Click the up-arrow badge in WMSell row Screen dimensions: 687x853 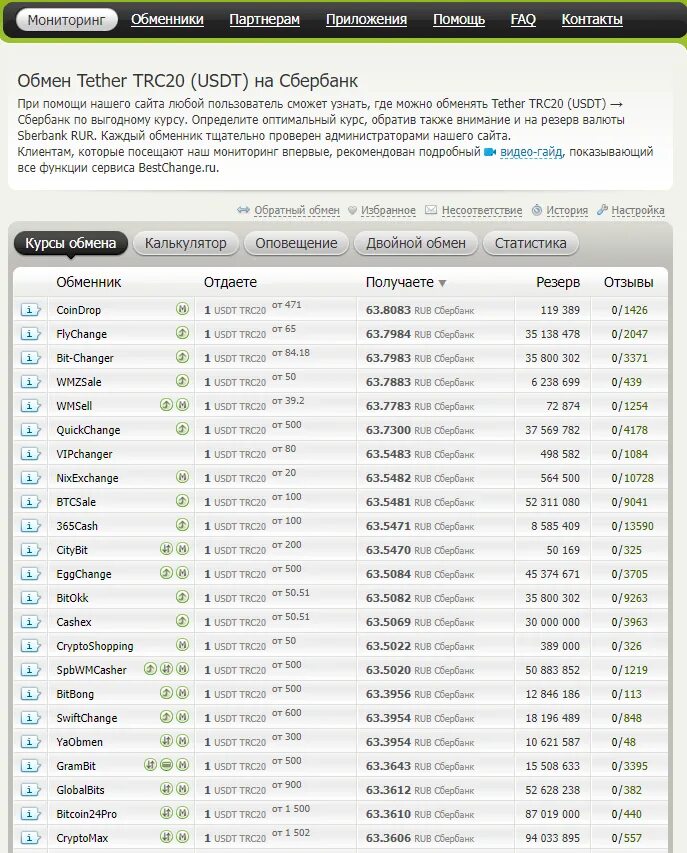click(x=166, y=405)
